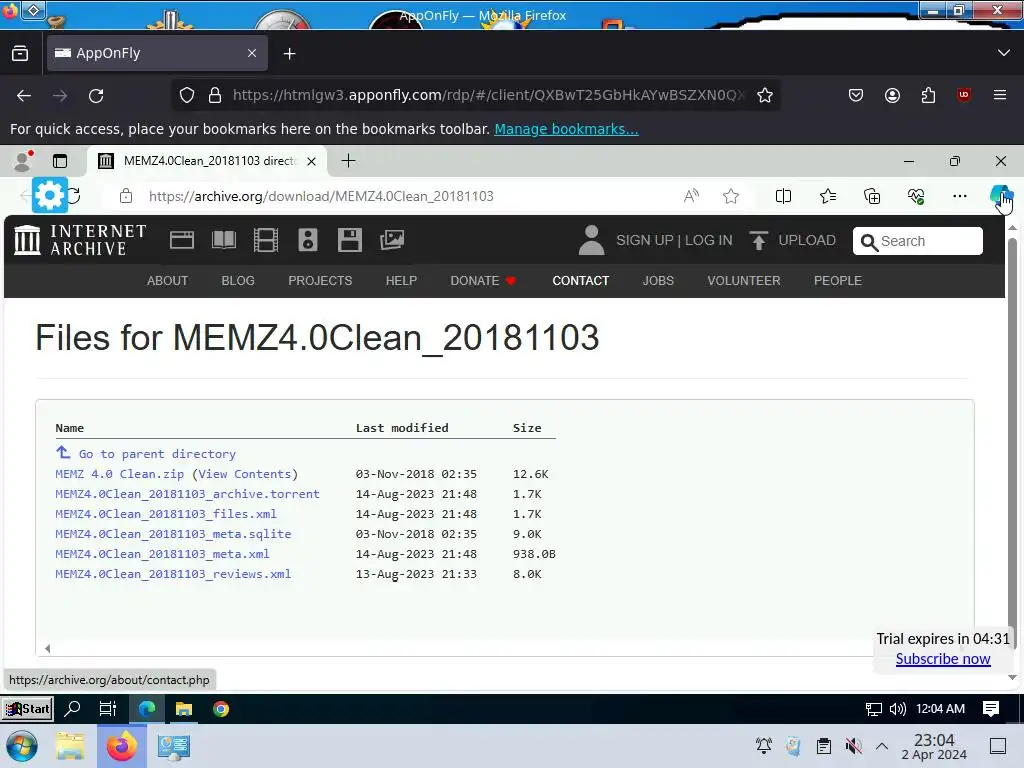
Task: Open remote taskbar search magnifier
Action: coord(72,709)
